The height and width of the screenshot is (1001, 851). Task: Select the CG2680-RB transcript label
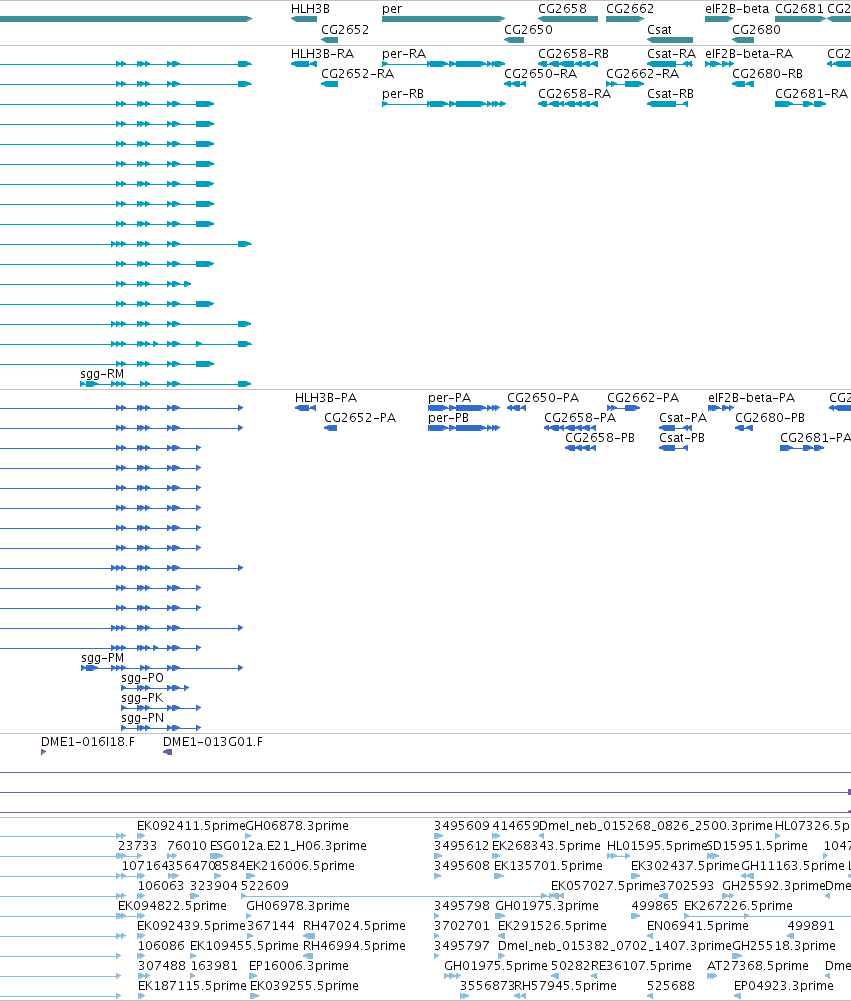pos(767,74)
